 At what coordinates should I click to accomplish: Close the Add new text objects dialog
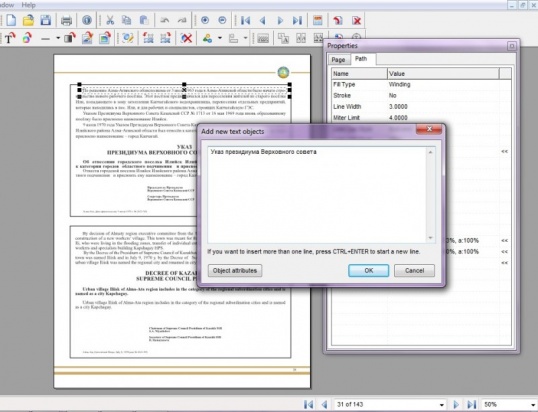point(429,129)
